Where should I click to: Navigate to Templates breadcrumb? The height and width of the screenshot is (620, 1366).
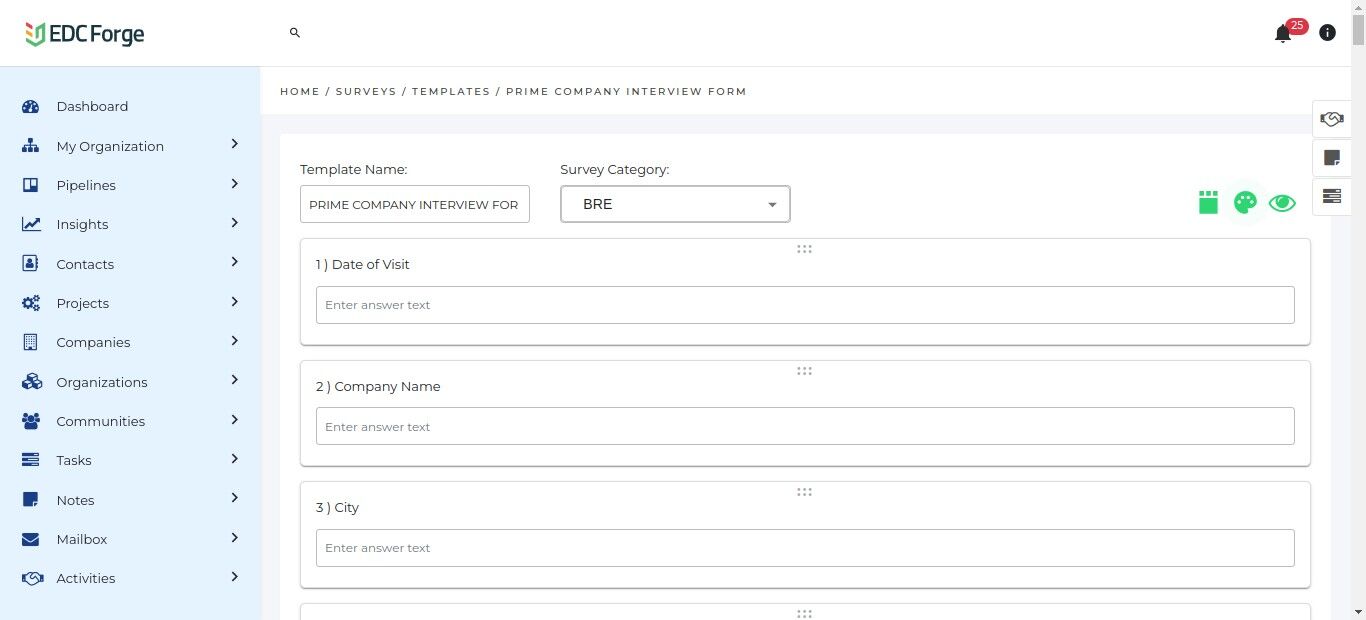[451, 91]
